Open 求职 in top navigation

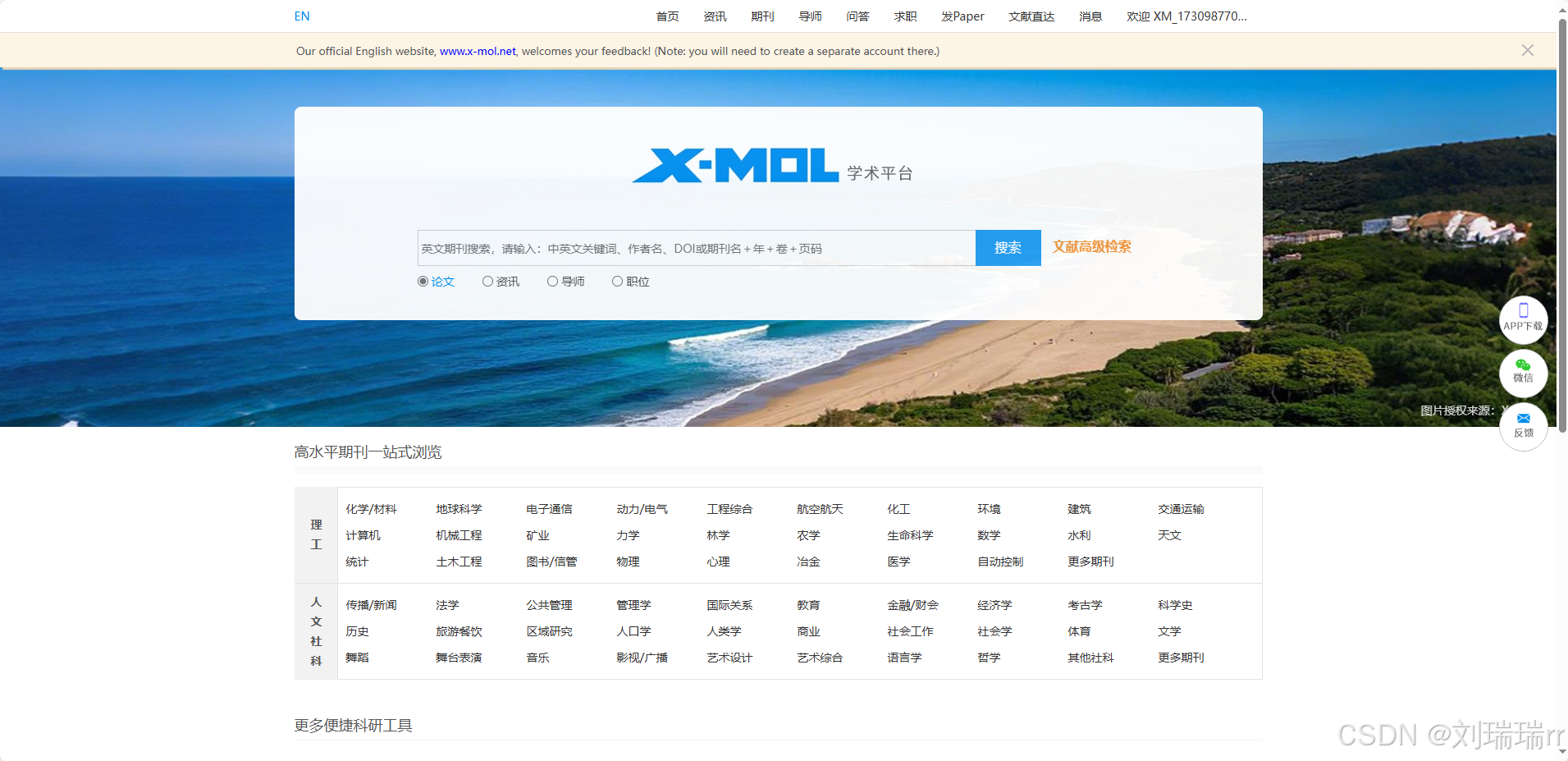[905, 16]
